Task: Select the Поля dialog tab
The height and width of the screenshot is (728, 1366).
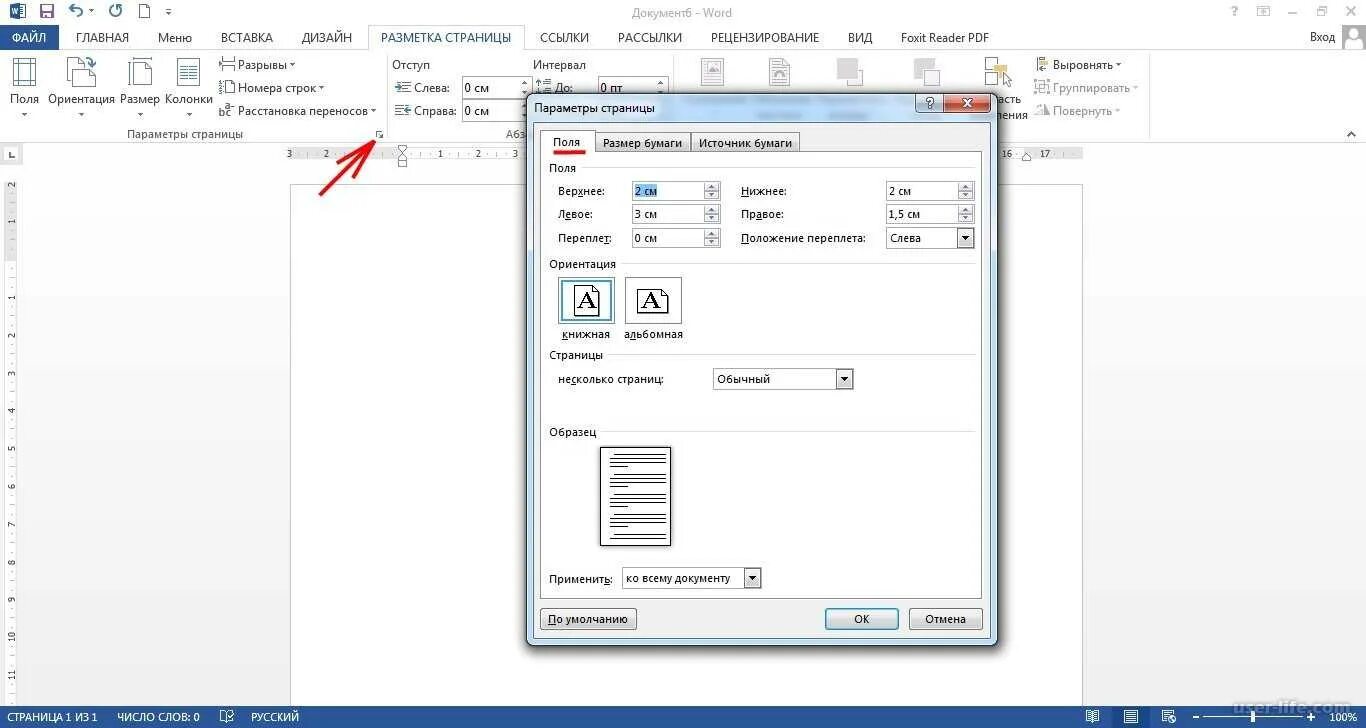Action: [567, 142]
